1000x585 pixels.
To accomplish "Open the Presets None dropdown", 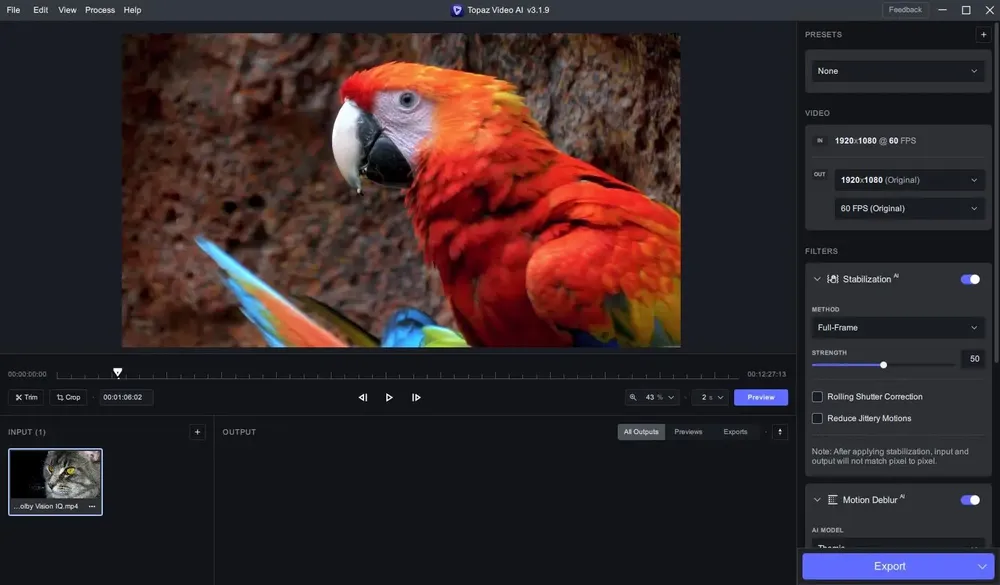I will pos(897,71).
